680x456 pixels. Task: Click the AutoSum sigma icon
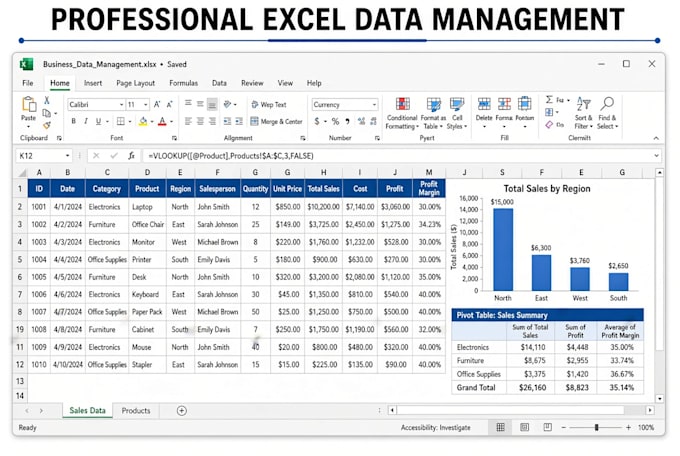(549, 100)
